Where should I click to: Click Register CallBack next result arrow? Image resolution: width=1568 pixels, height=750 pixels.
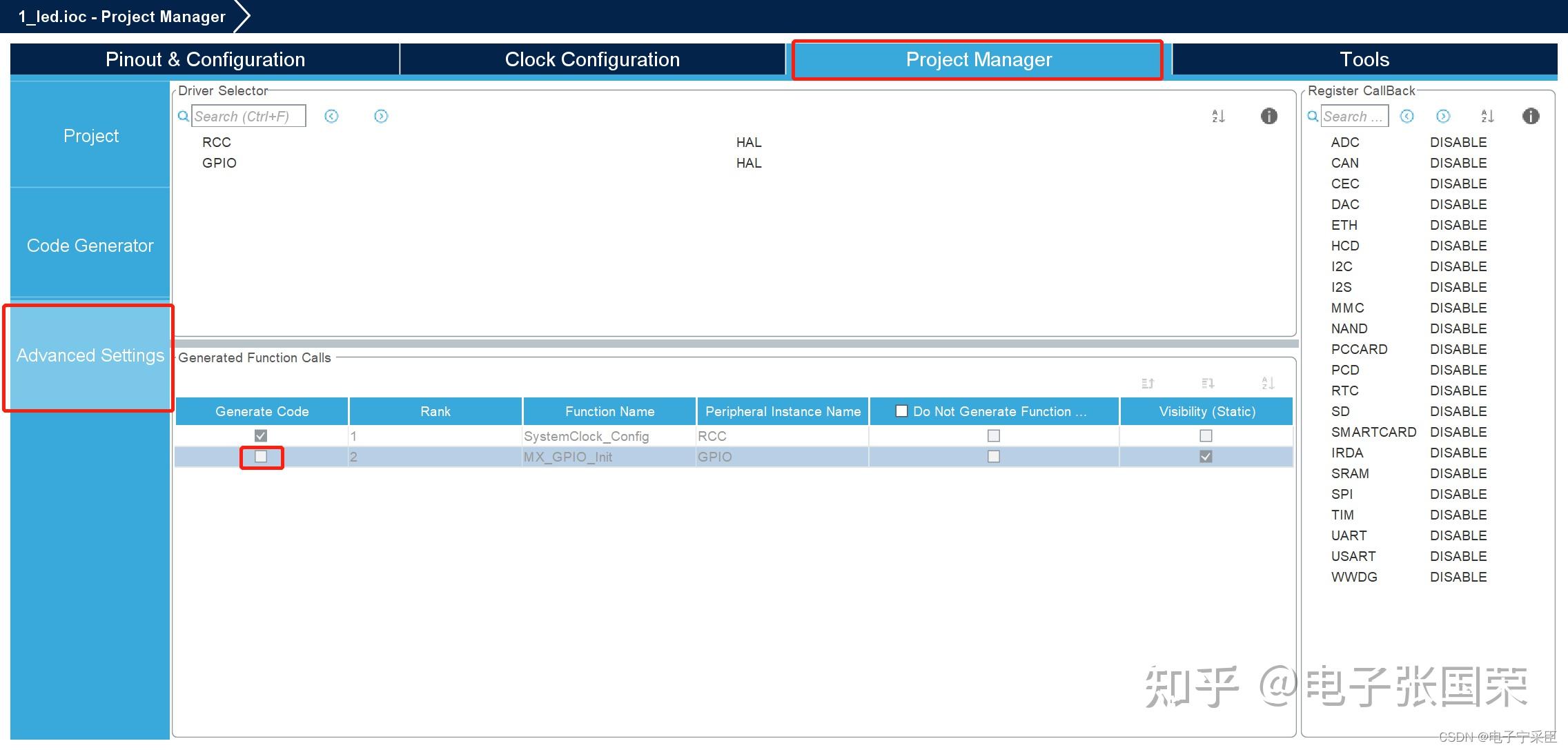[1443, 116]
